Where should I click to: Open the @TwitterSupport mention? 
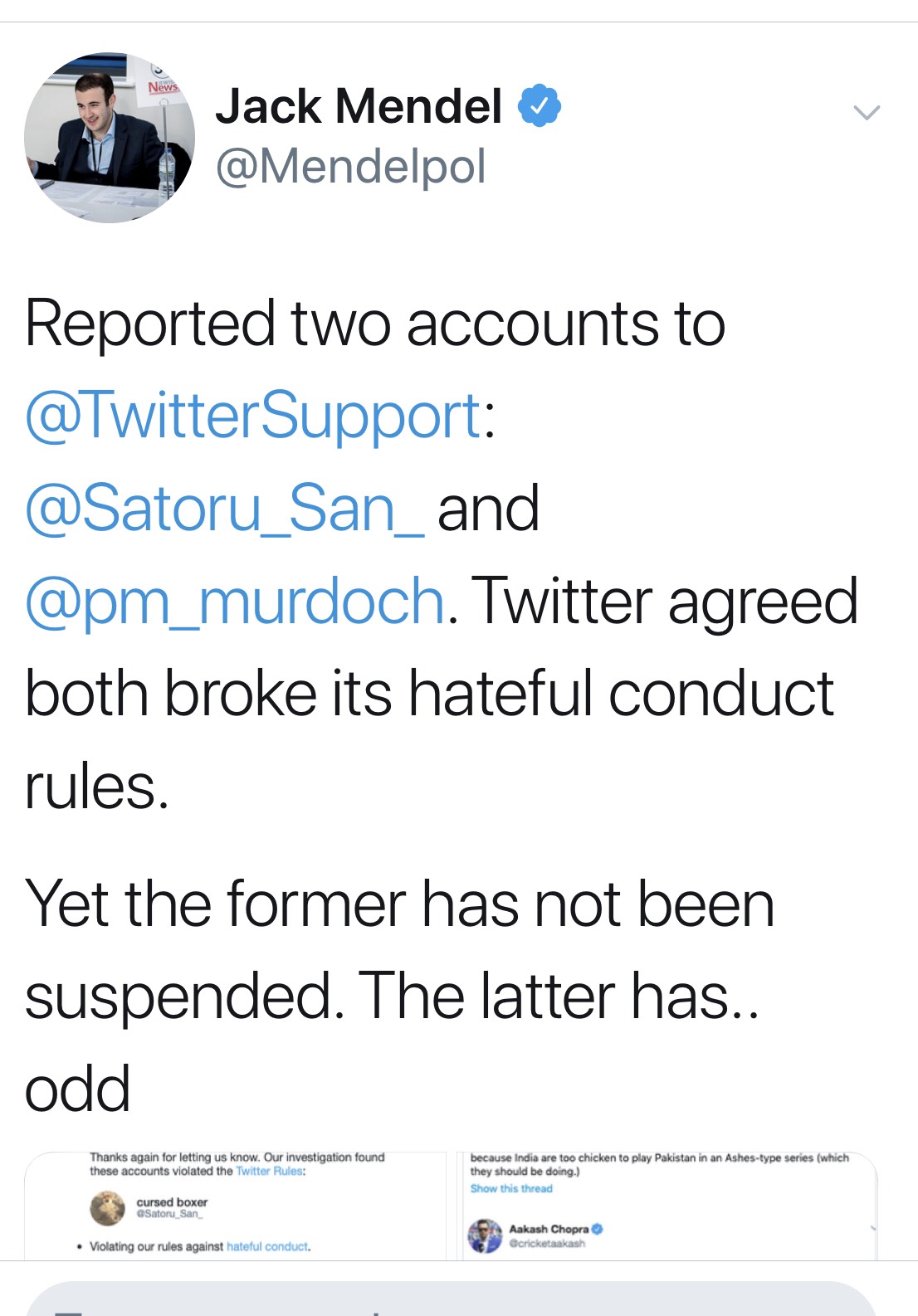point(253,415)
